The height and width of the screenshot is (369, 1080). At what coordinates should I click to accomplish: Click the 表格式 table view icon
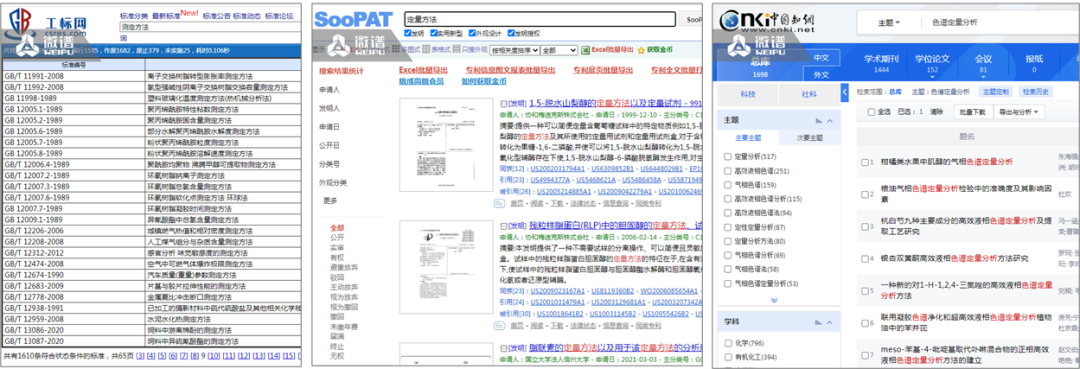[x=426, y=50]
